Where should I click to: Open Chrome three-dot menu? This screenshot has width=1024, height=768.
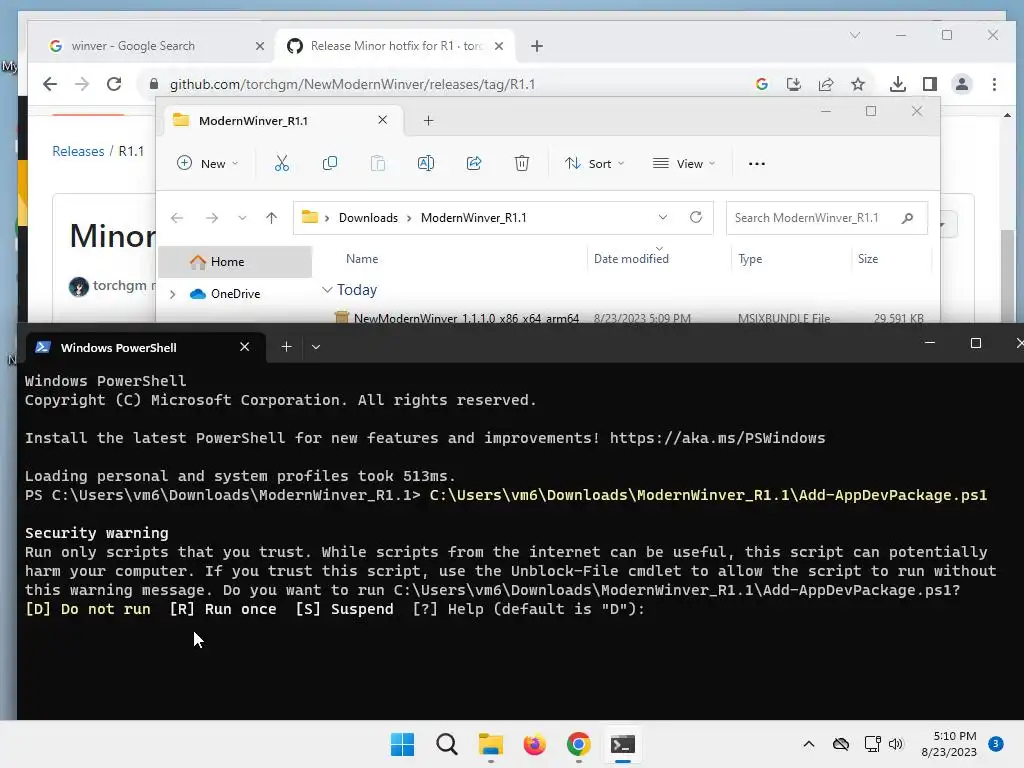pos(994,84)
